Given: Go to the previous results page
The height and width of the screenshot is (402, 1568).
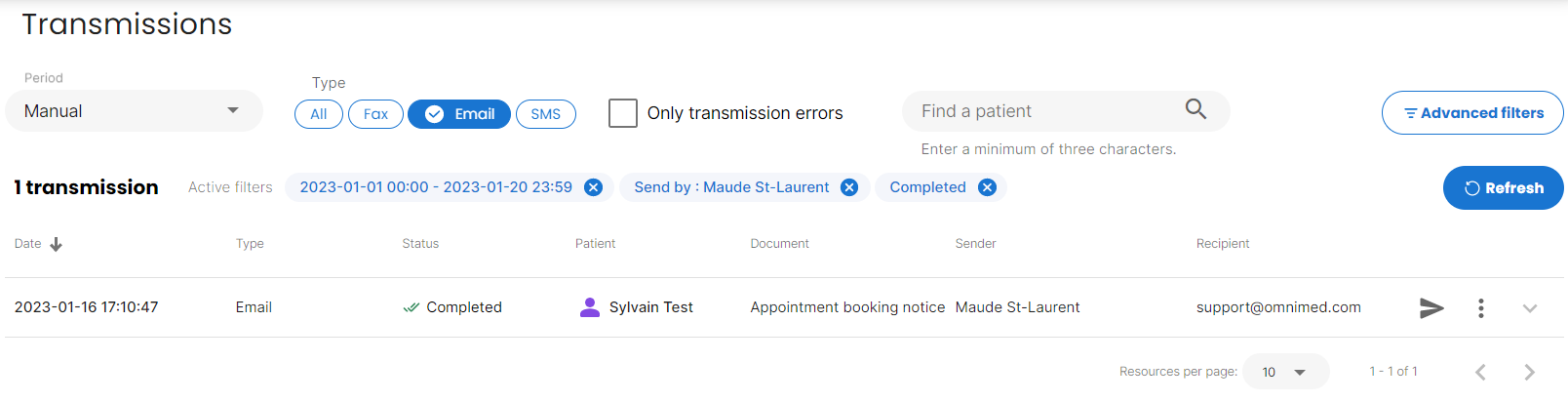Looking at the screenshot, I should (1481, 372).
